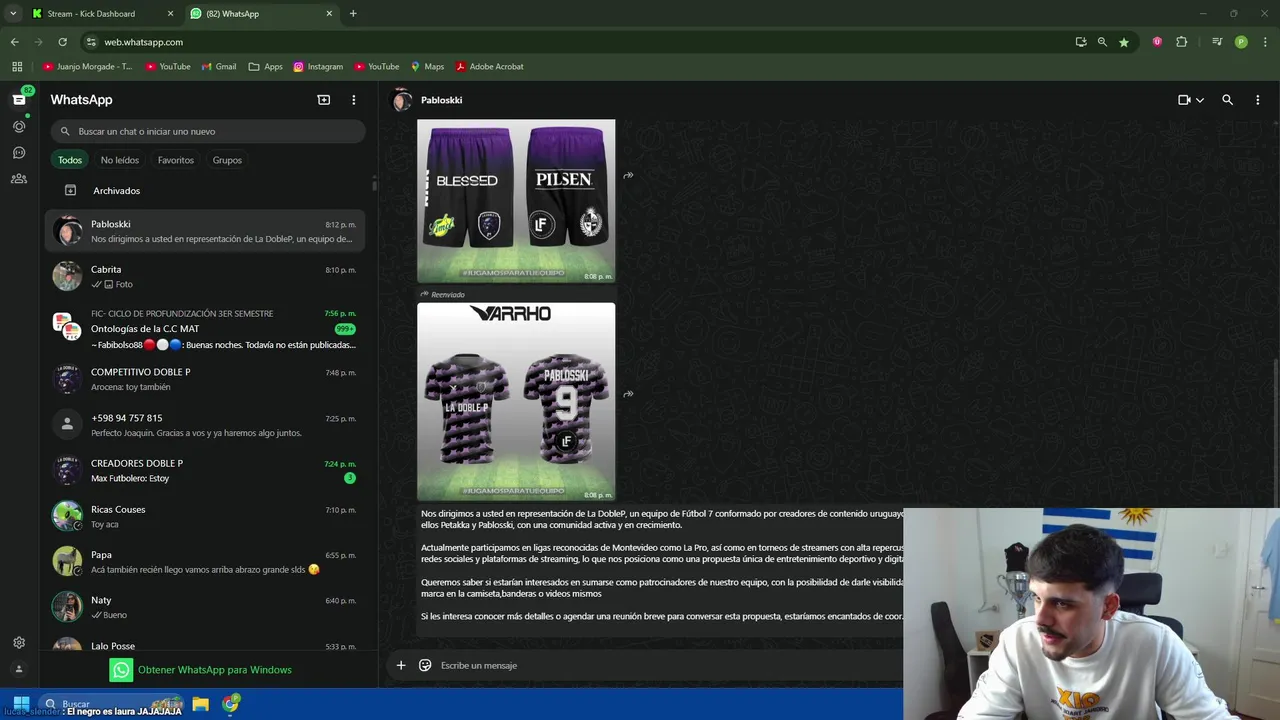Screen dimensions: 1280x720
Task: Close the Stream - Kick Dashboard tab
Action: (170, 14)
